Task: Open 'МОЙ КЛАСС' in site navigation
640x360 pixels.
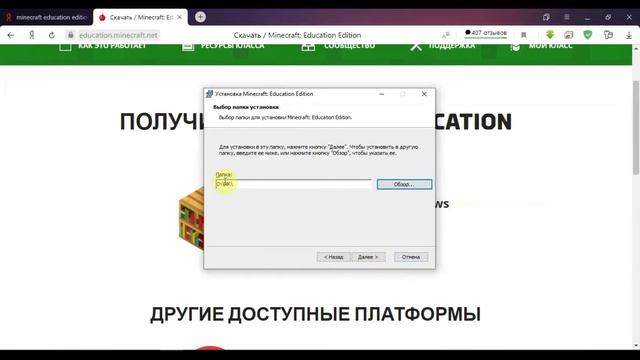Action: 541,46
